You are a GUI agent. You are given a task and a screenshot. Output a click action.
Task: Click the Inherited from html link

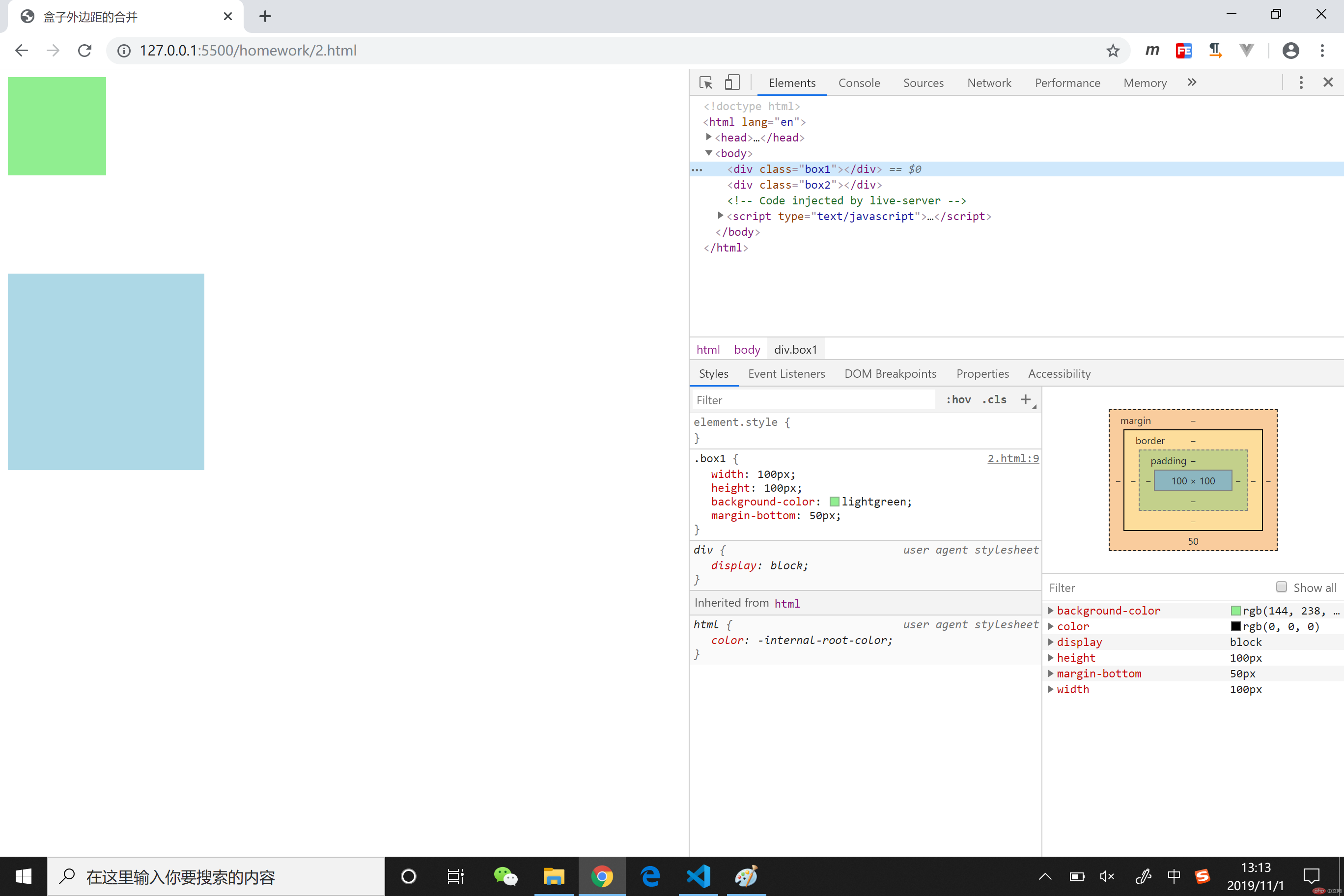click(x=787, y=603)
